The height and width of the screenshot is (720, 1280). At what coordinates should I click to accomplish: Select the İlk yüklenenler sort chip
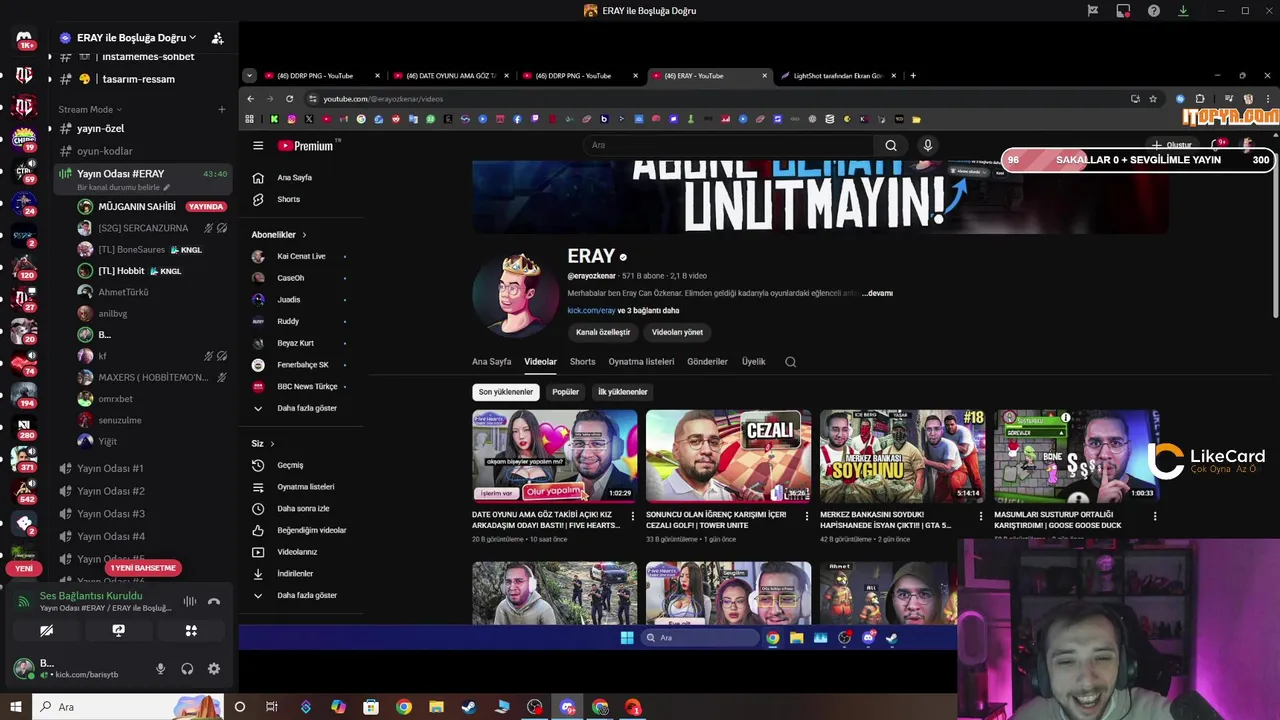(x=622, y=392)
